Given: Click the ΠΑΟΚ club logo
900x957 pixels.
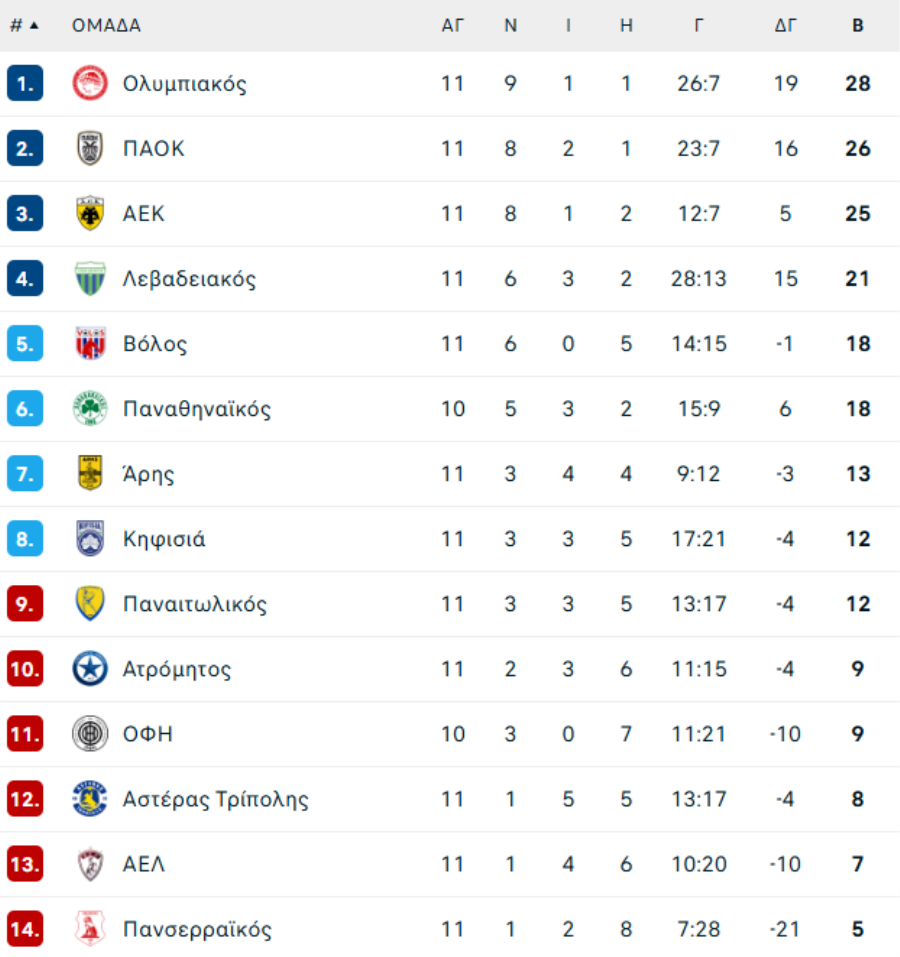Looking at the screenshot, I should (90, 149).
